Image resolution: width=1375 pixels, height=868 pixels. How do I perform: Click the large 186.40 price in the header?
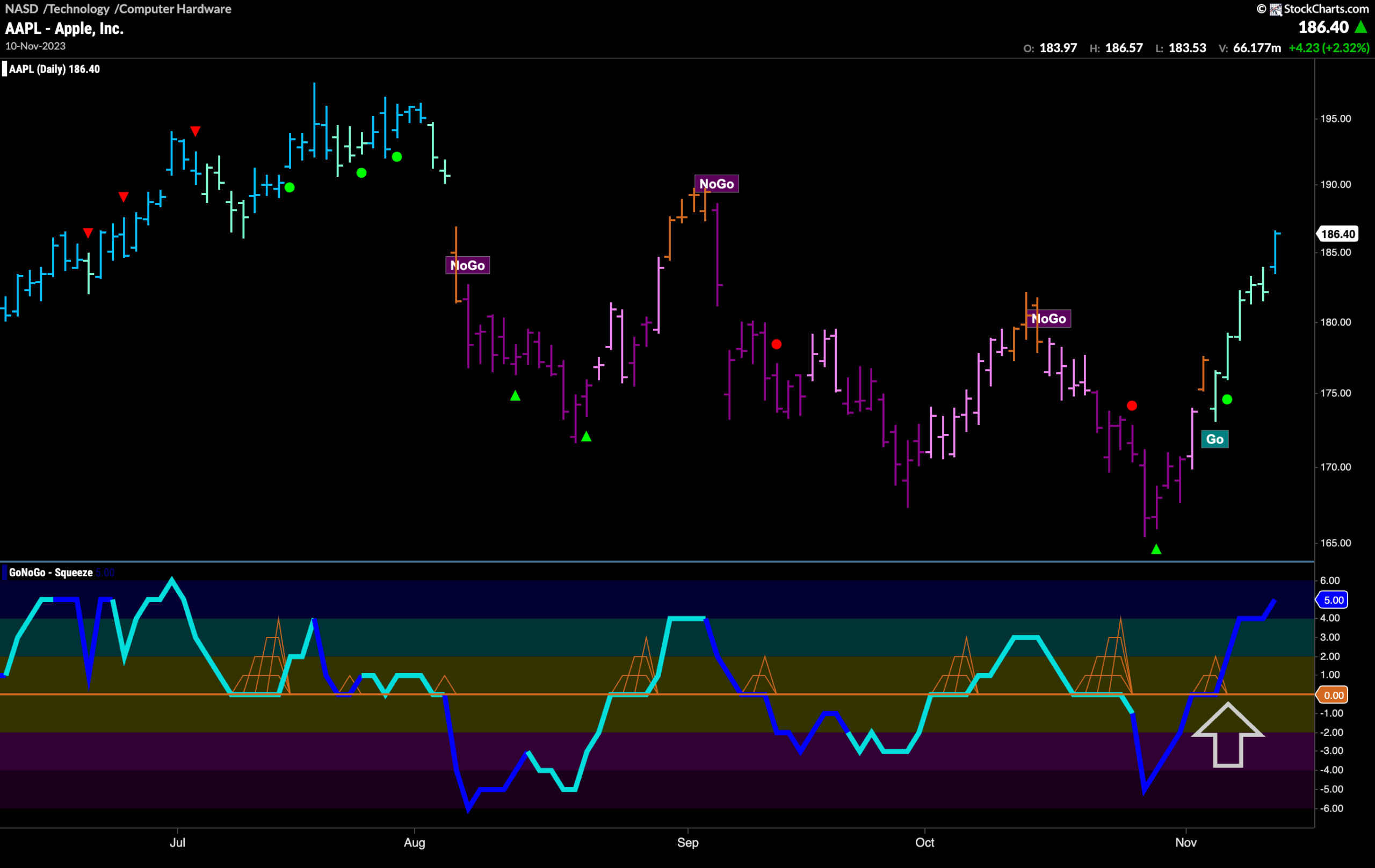[x=1323, y=27]
